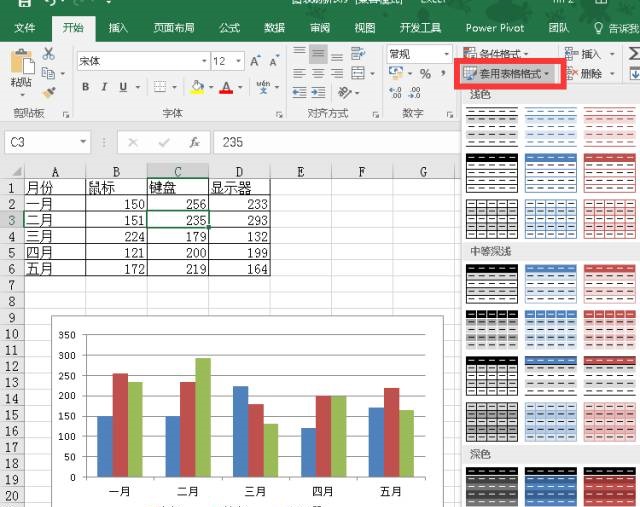Center text horizontally in cell
The image size is (640, 507).
pos(318,73)
